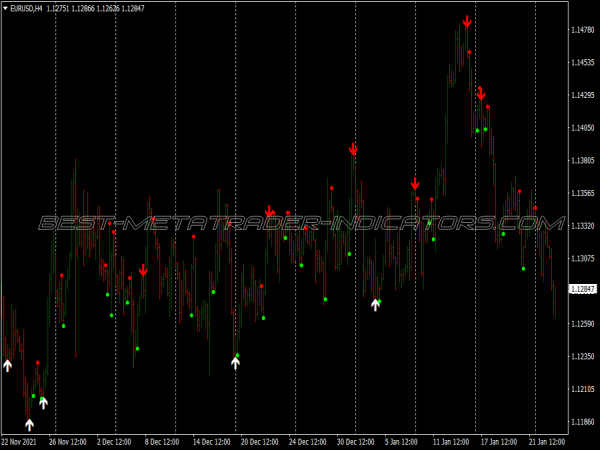The height and width of the screenshot is (450, 600).
Task: Select the 21 Jan 12:00 time axis label
Action: click(547, 442)
